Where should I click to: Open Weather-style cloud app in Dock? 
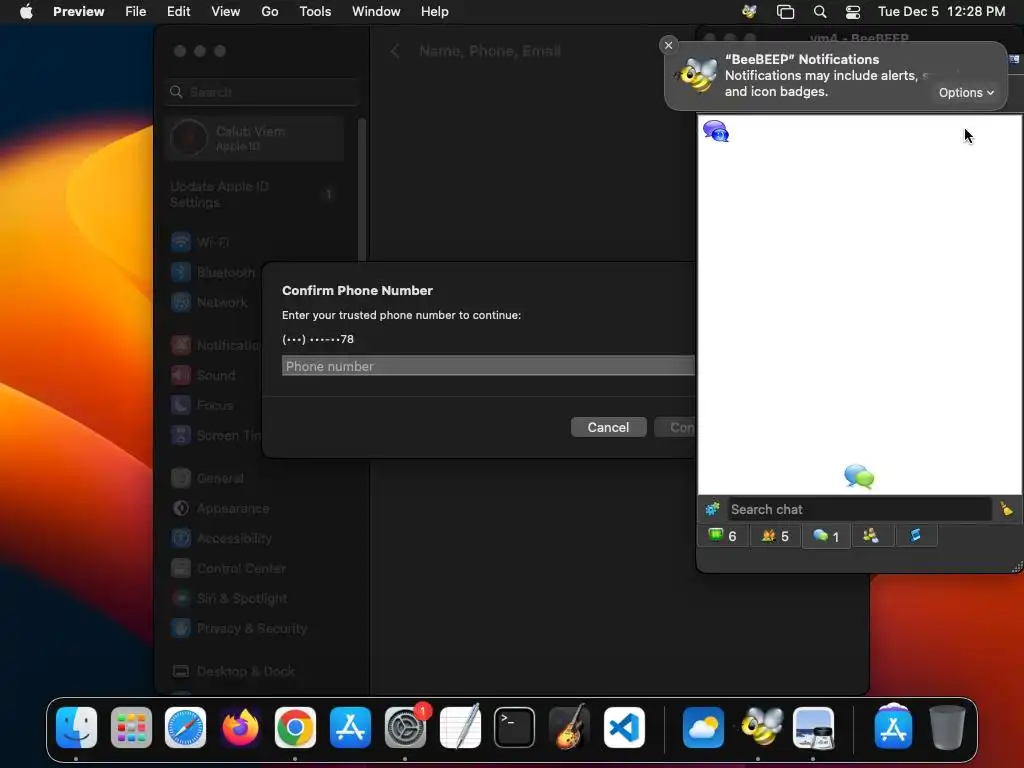click(x=703, y=728)
